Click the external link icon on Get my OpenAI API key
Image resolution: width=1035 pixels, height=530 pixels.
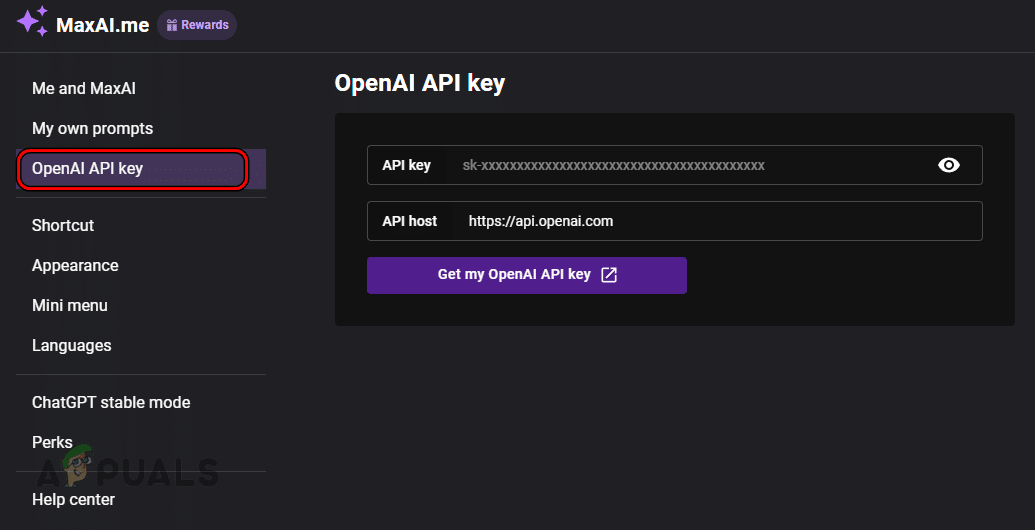point(609,275)
